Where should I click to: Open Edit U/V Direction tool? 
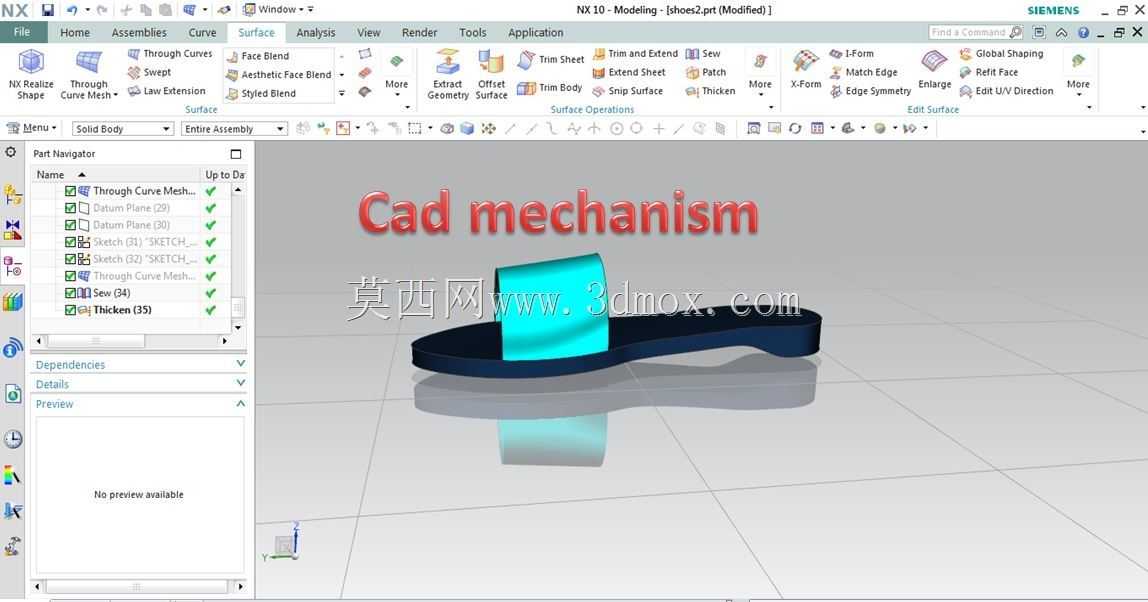coord(1007,91)
